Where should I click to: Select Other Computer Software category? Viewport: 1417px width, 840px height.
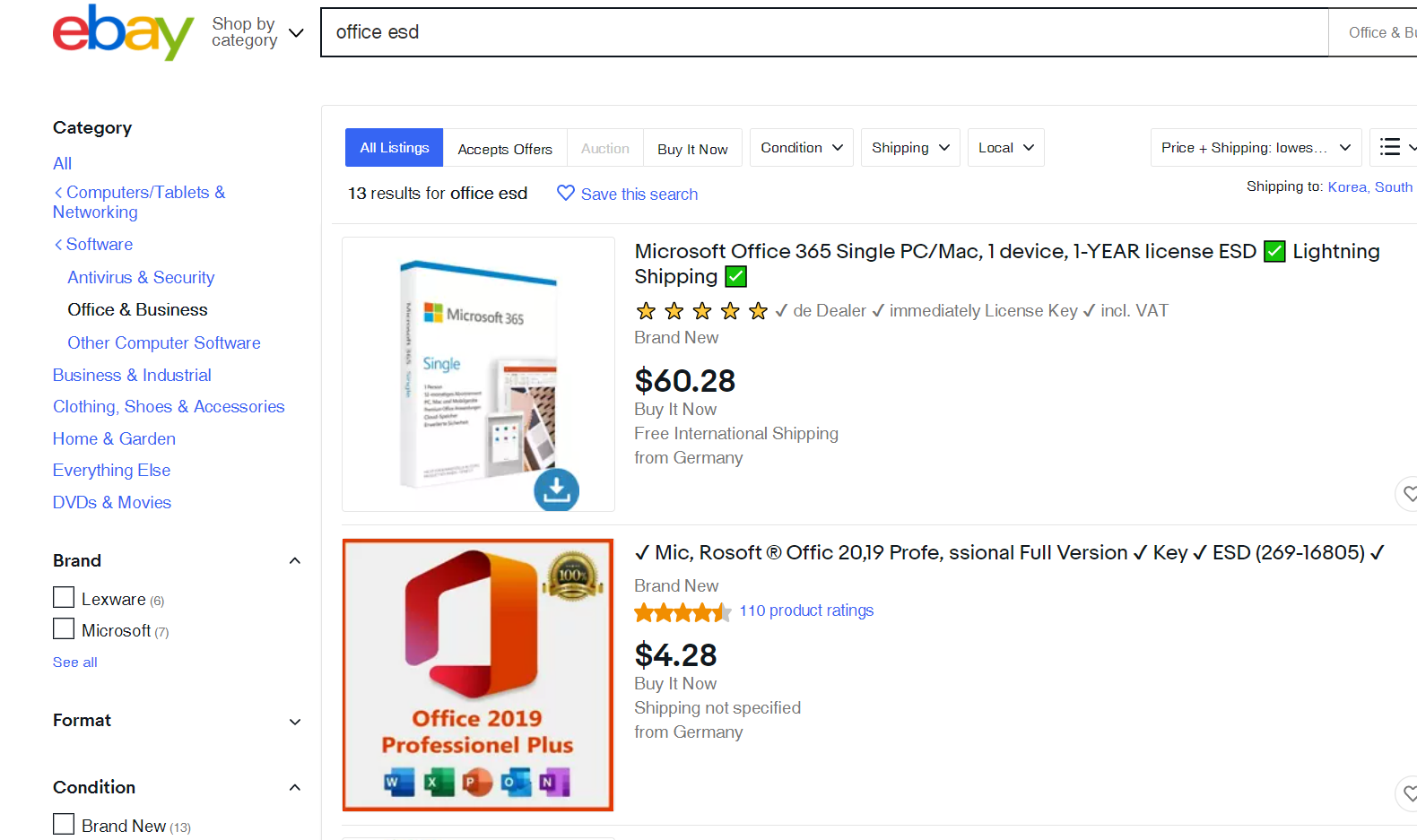click(x=164, y=342)
